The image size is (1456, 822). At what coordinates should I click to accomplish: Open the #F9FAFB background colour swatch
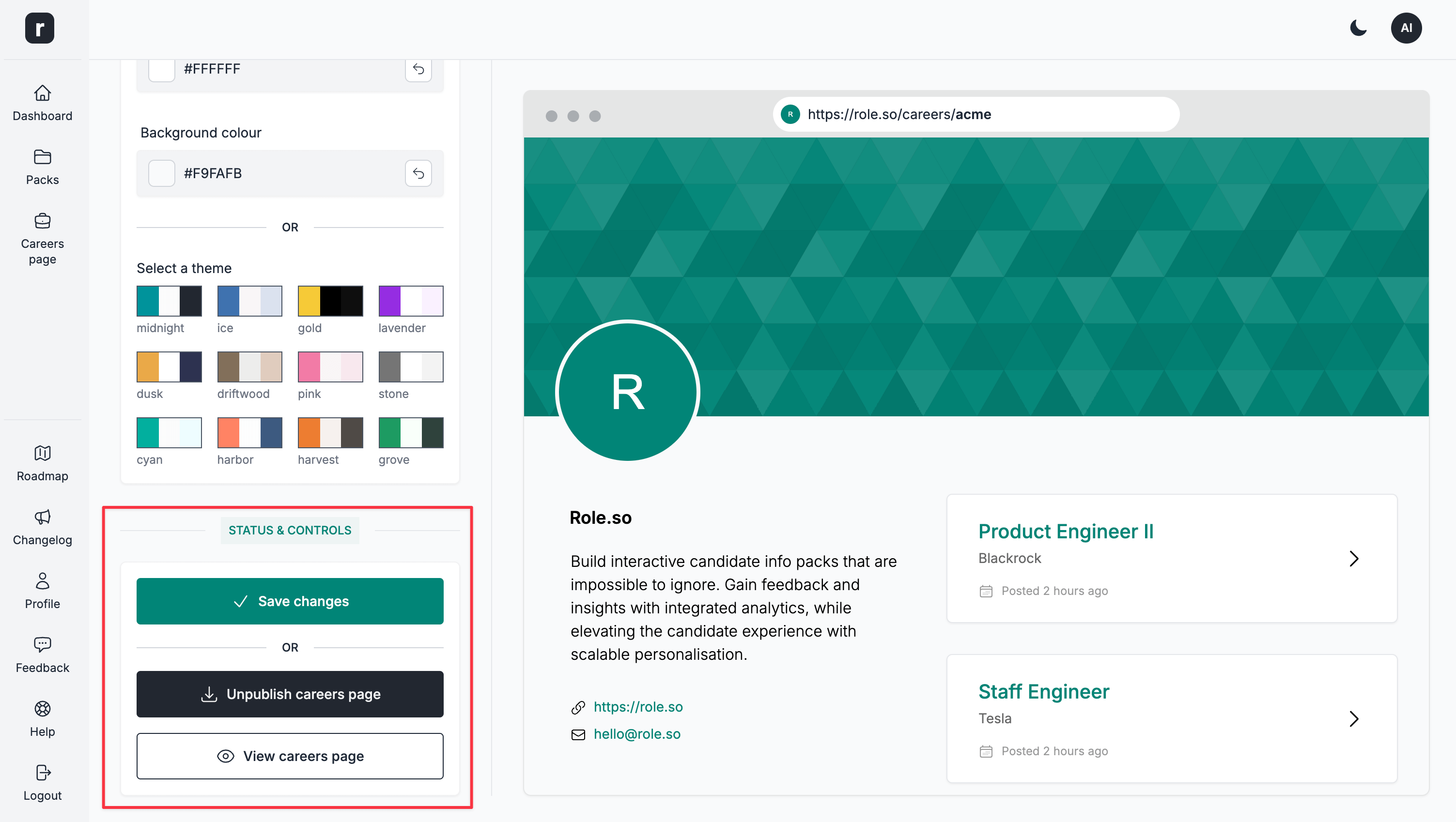162,173
